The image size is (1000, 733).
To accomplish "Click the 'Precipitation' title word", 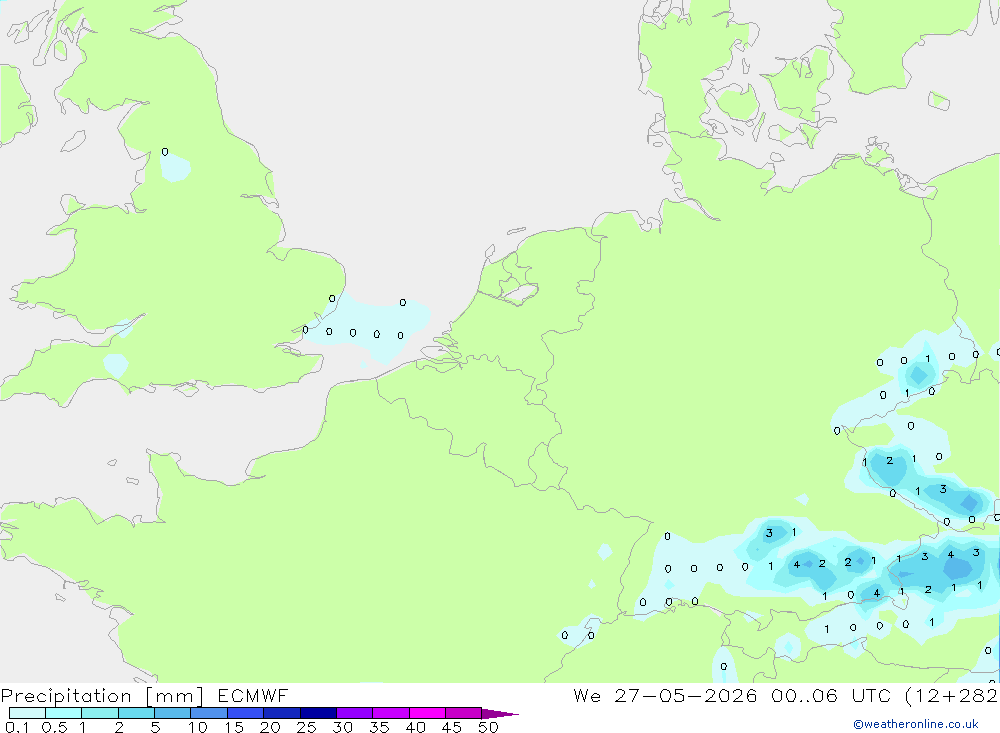I will (x=66, y=695).
